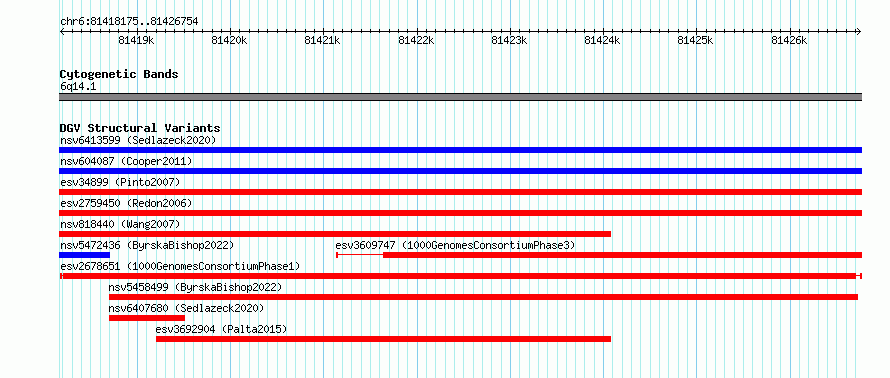890x378 pixels.
Task: Open the esv34899 (Pinto2007) variant label
Action: coord(120,182)
